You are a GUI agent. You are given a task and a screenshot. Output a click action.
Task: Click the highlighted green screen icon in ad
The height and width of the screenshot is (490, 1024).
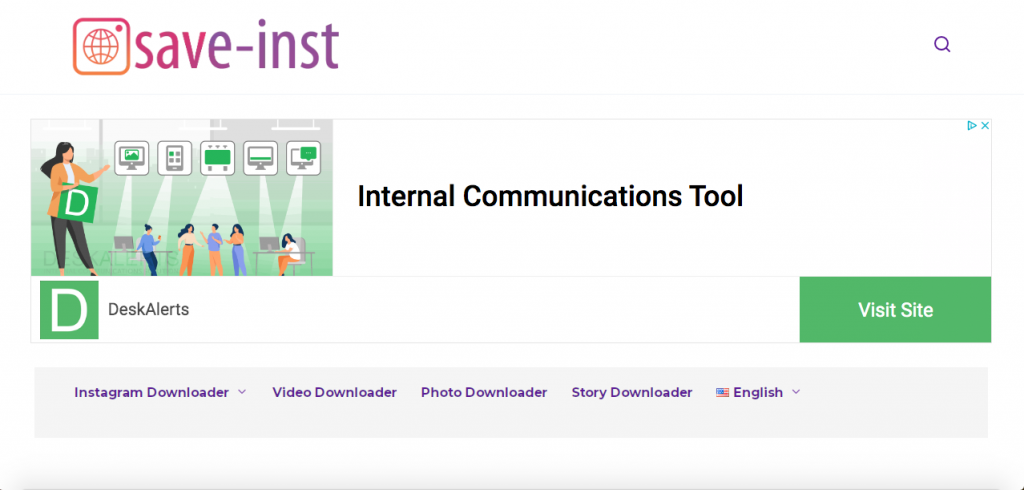pos(217,156)
